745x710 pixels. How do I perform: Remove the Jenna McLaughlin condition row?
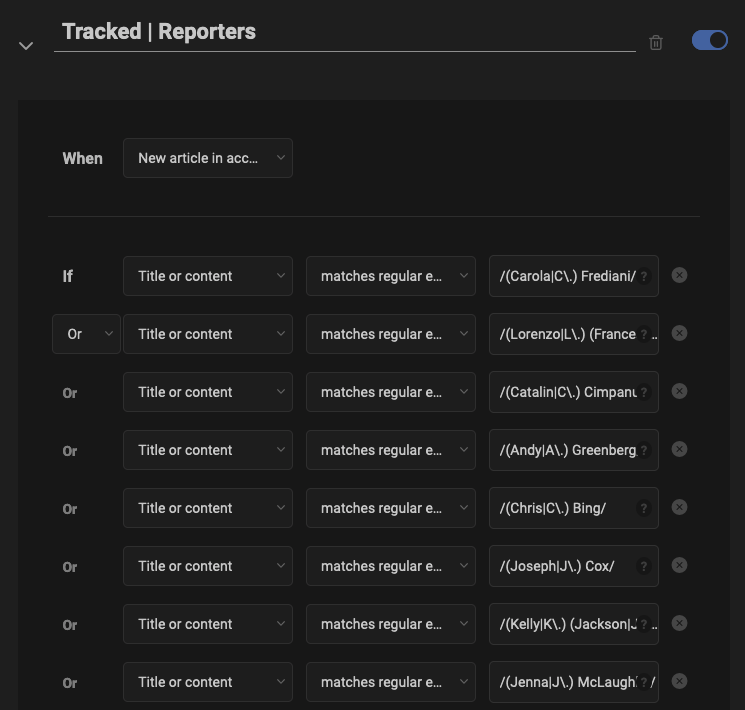coord(679,681)
